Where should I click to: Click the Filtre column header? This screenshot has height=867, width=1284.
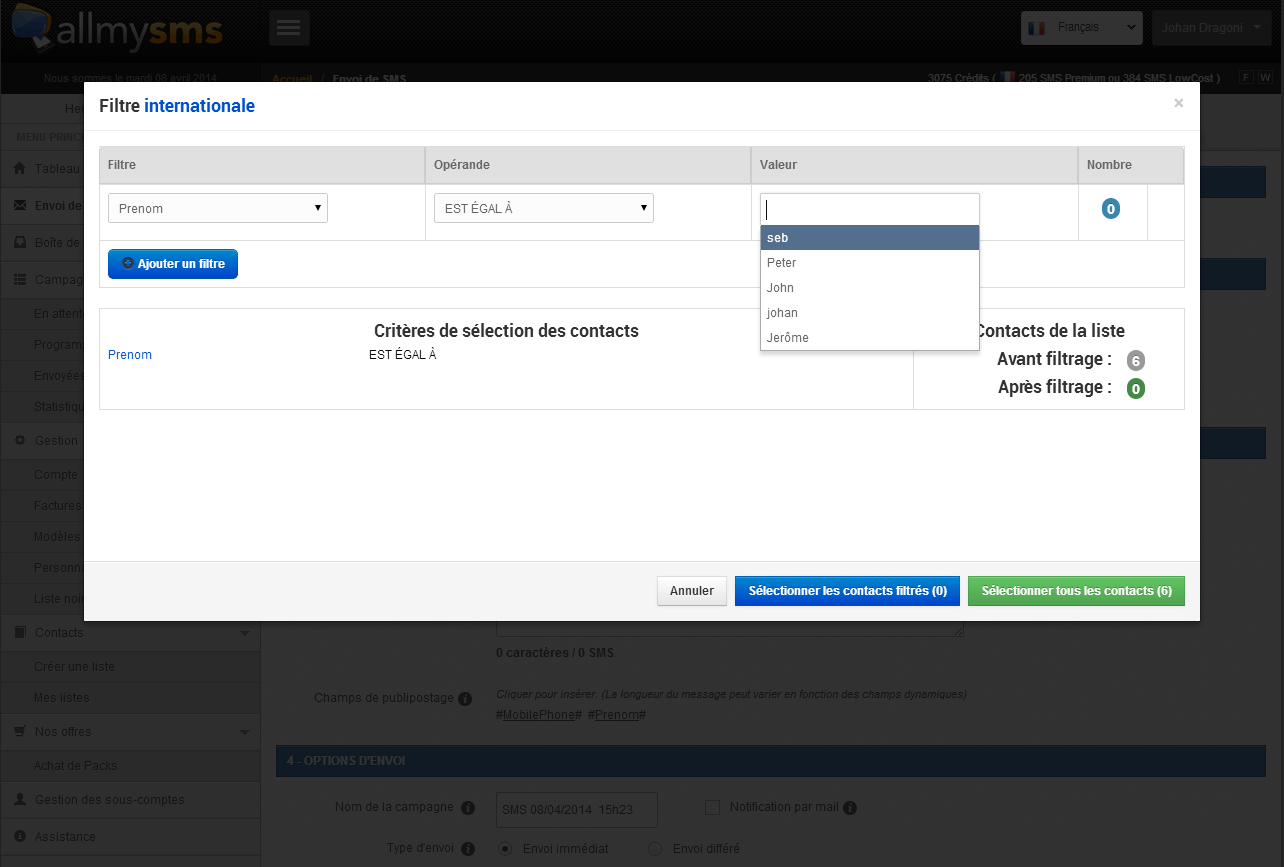click(x=262, y=165)
